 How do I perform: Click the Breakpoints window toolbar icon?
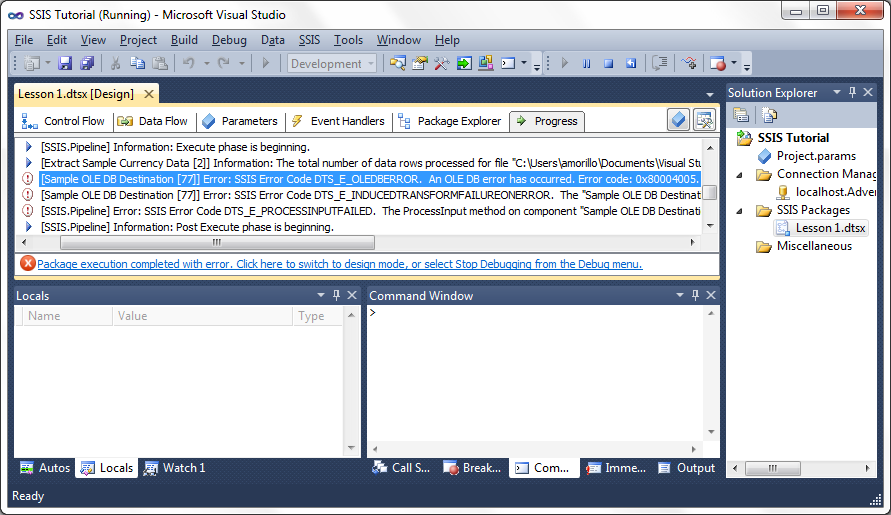coord(718,63)
